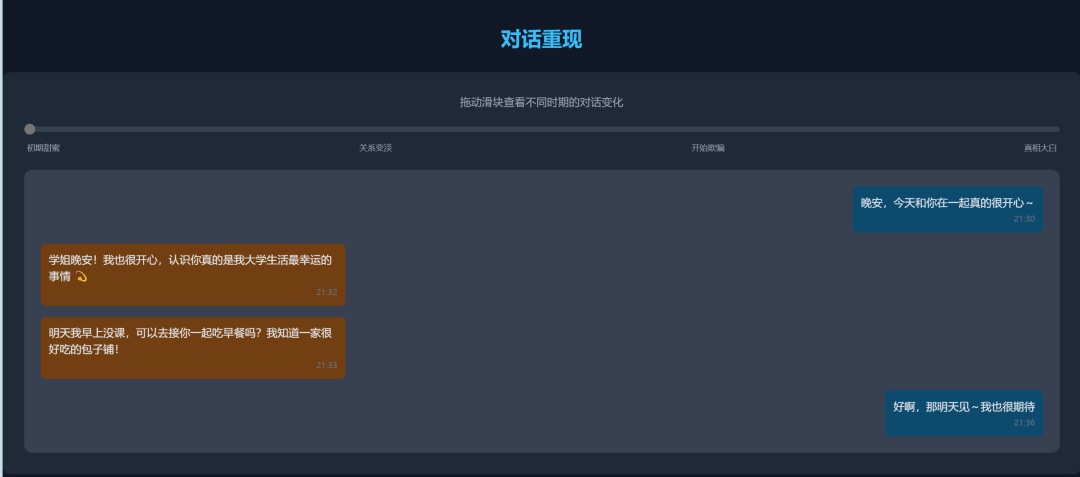This screenshot has height=477, width=1080.
Task: Click the 21:33 timestamp
Action: pos(326,365)
